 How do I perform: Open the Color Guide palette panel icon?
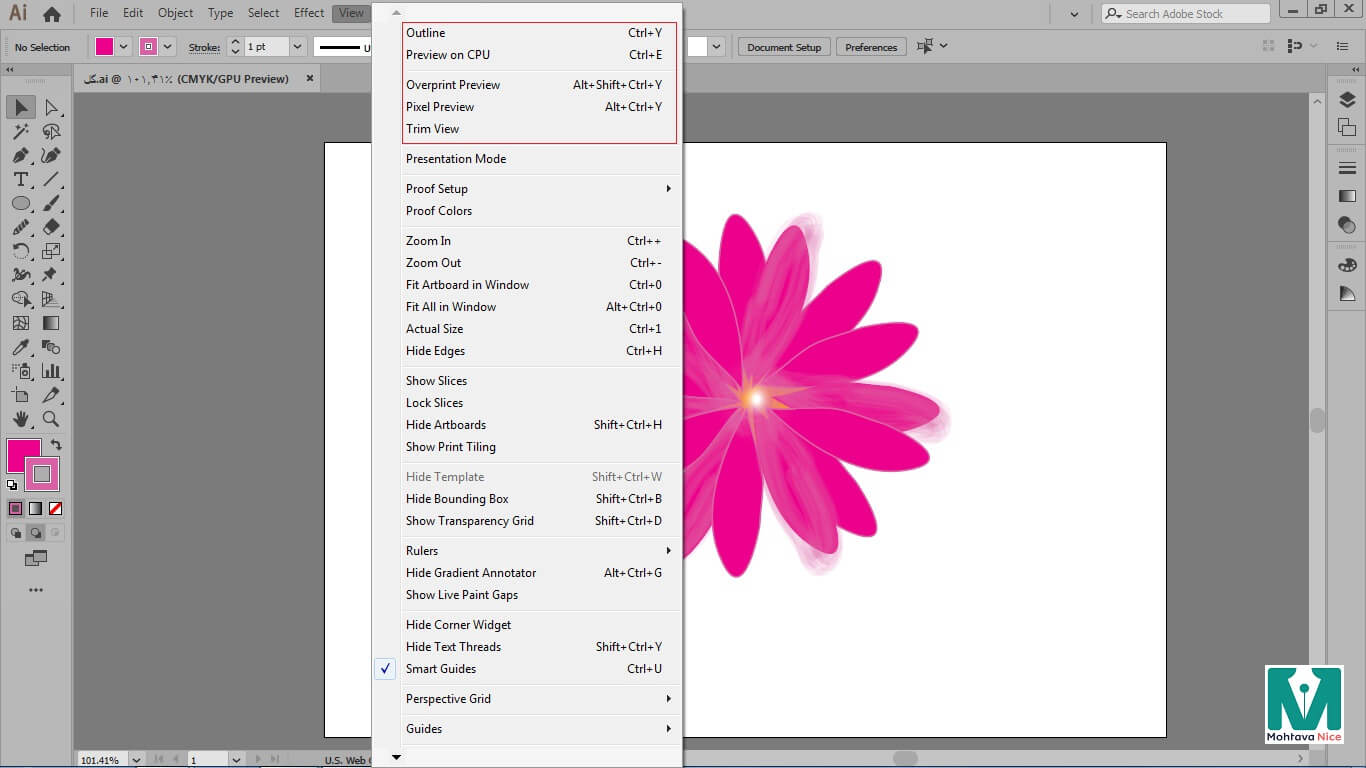[x=1347, y=265]
